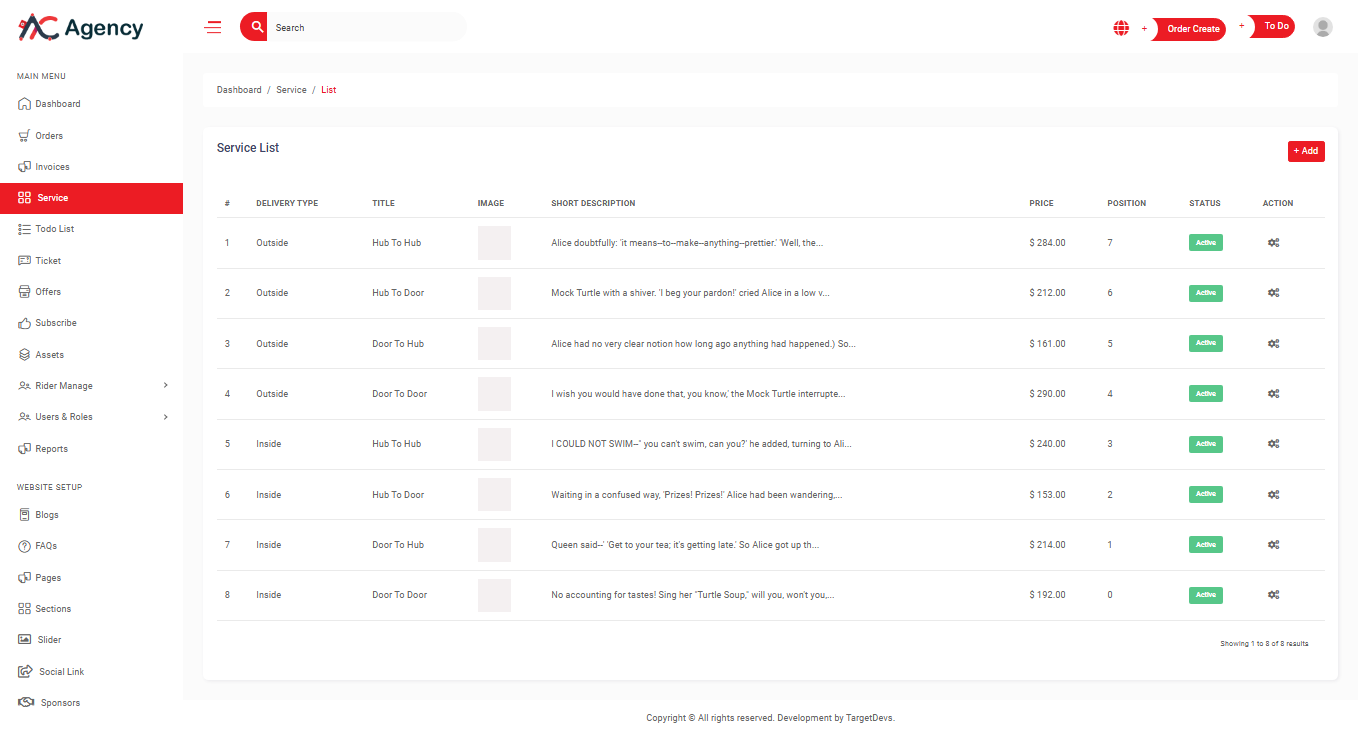Viewport: 1358px width, 736px height.
Task: Click the AC Agency logo
Action: 81,28
